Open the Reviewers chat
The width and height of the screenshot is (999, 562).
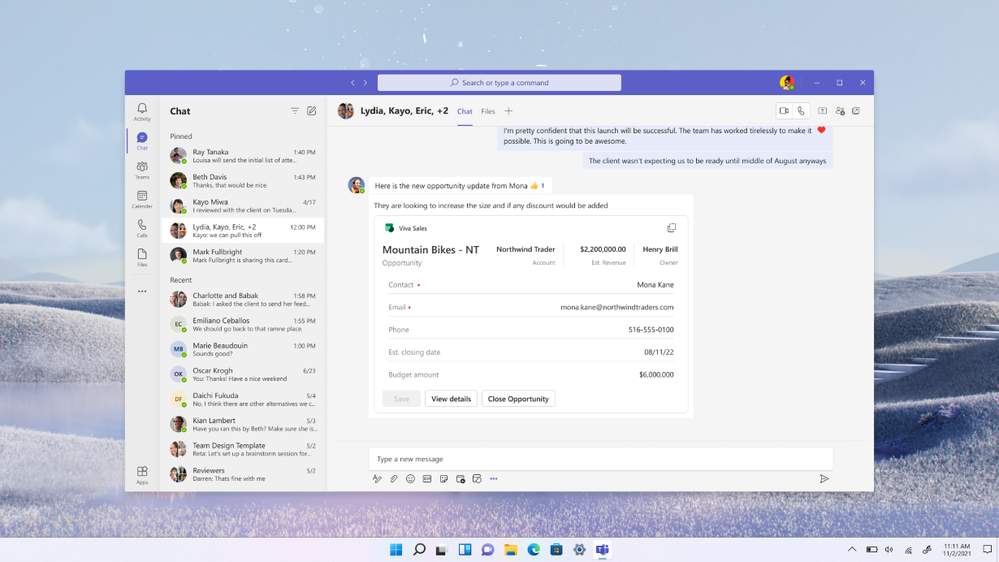pos(243,474)
